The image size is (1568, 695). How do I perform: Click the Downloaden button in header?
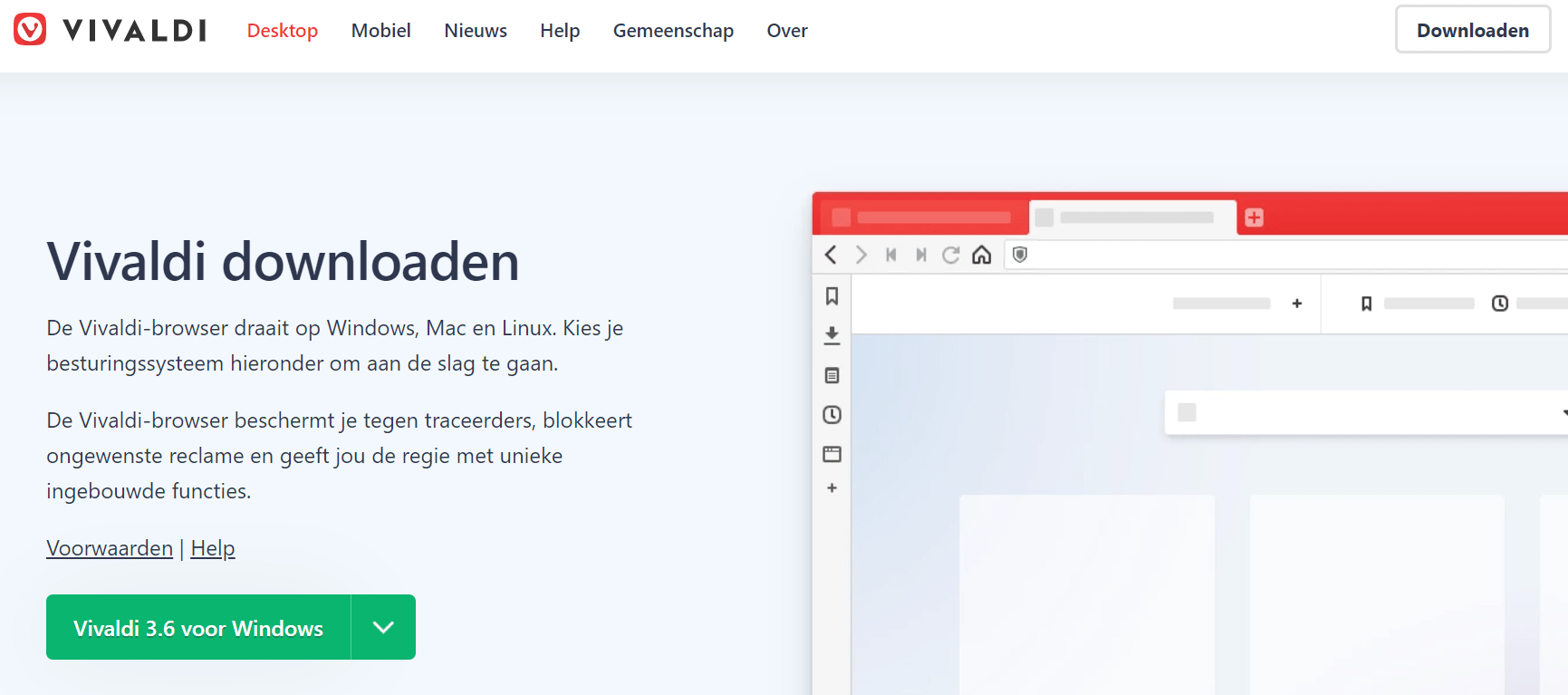click(1472, 30)
